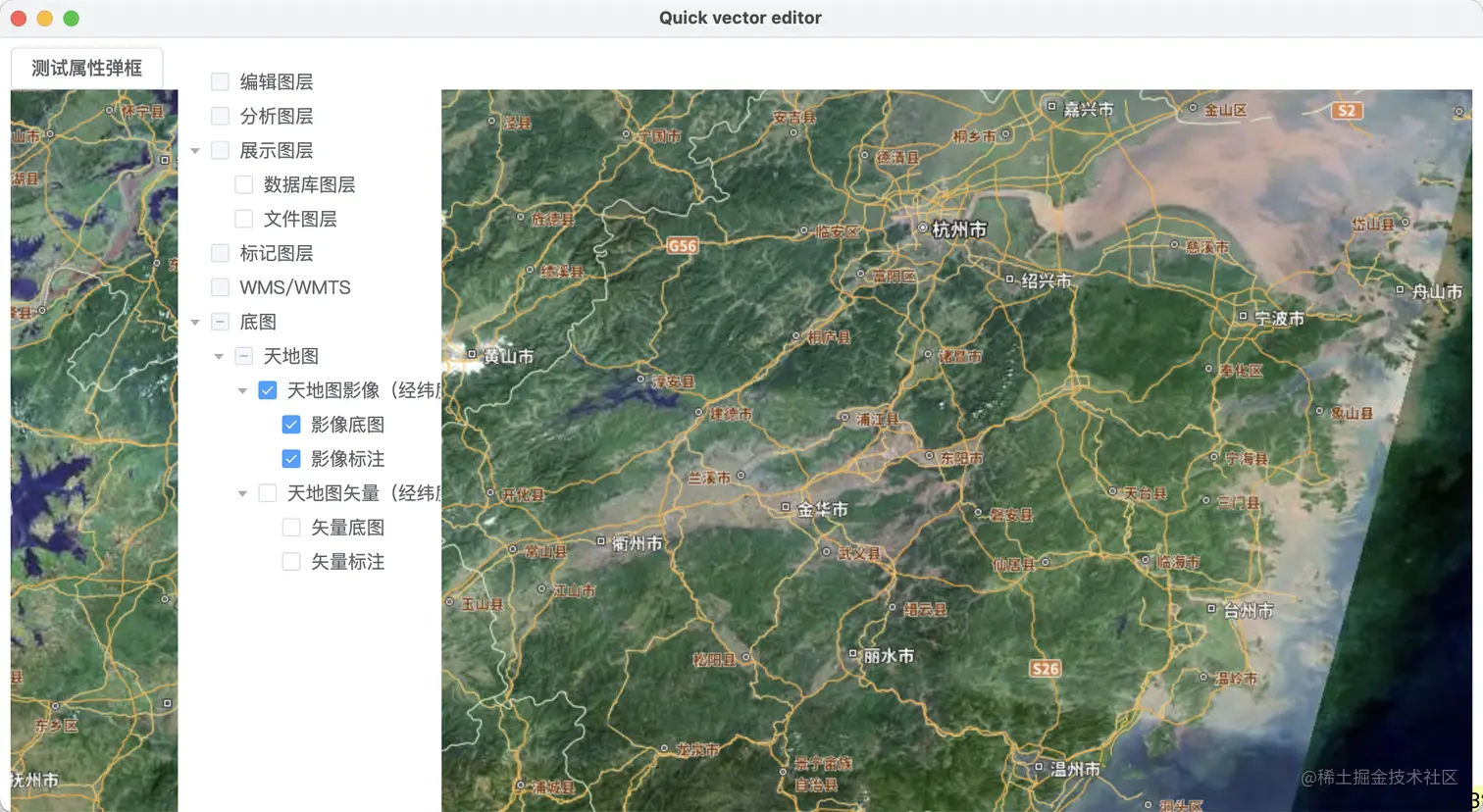Click the 测试属性弹框 button
The width and height of the screenshot is (1483, 812).
point(87,68)
